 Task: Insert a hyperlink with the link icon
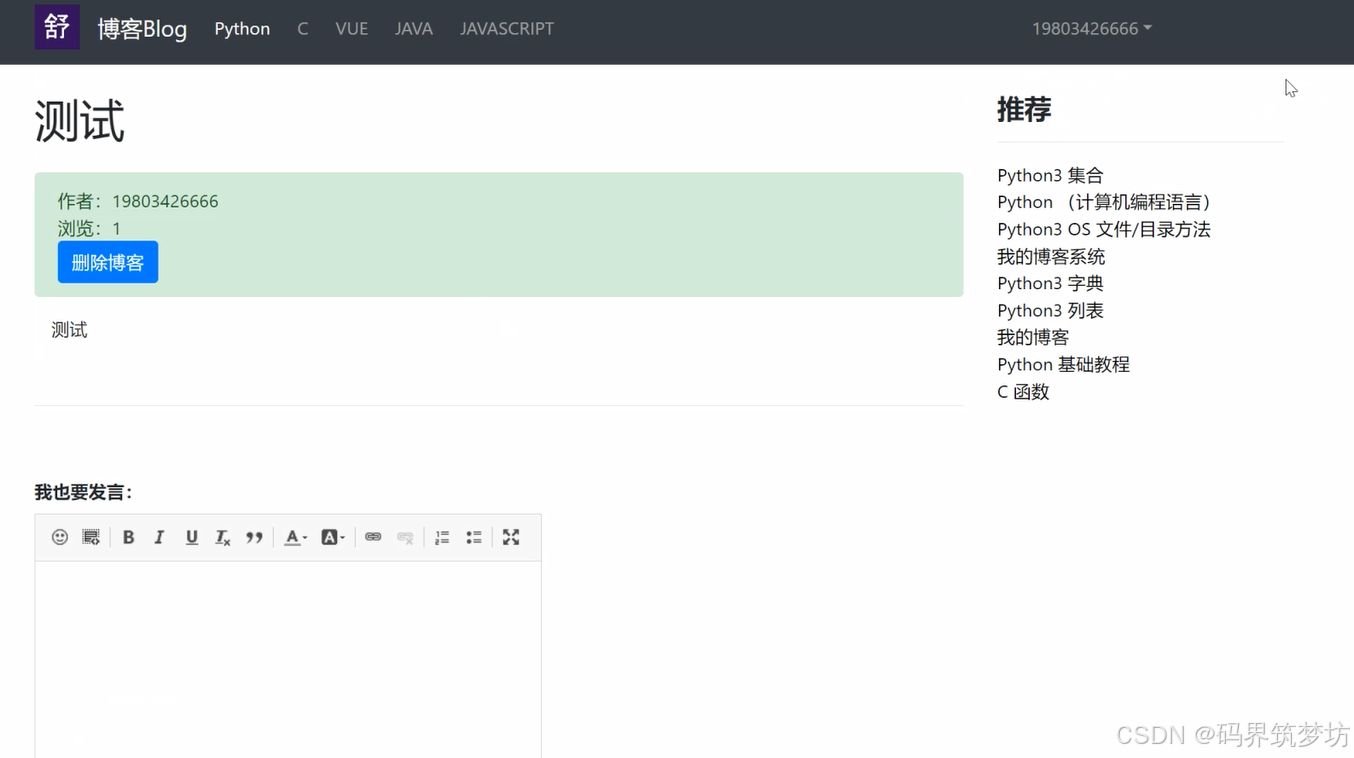pyautogui.click(x=373, y=537)
